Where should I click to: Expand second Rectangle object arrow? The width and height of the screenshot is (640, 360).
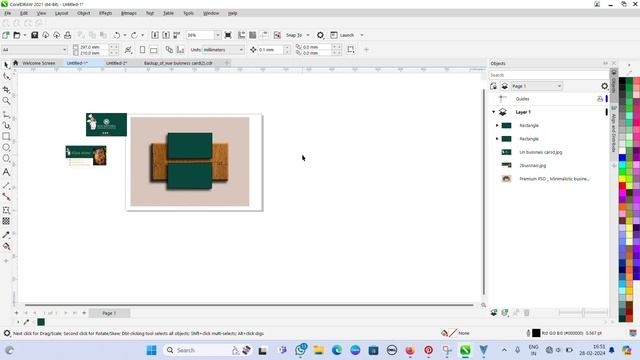497,139
